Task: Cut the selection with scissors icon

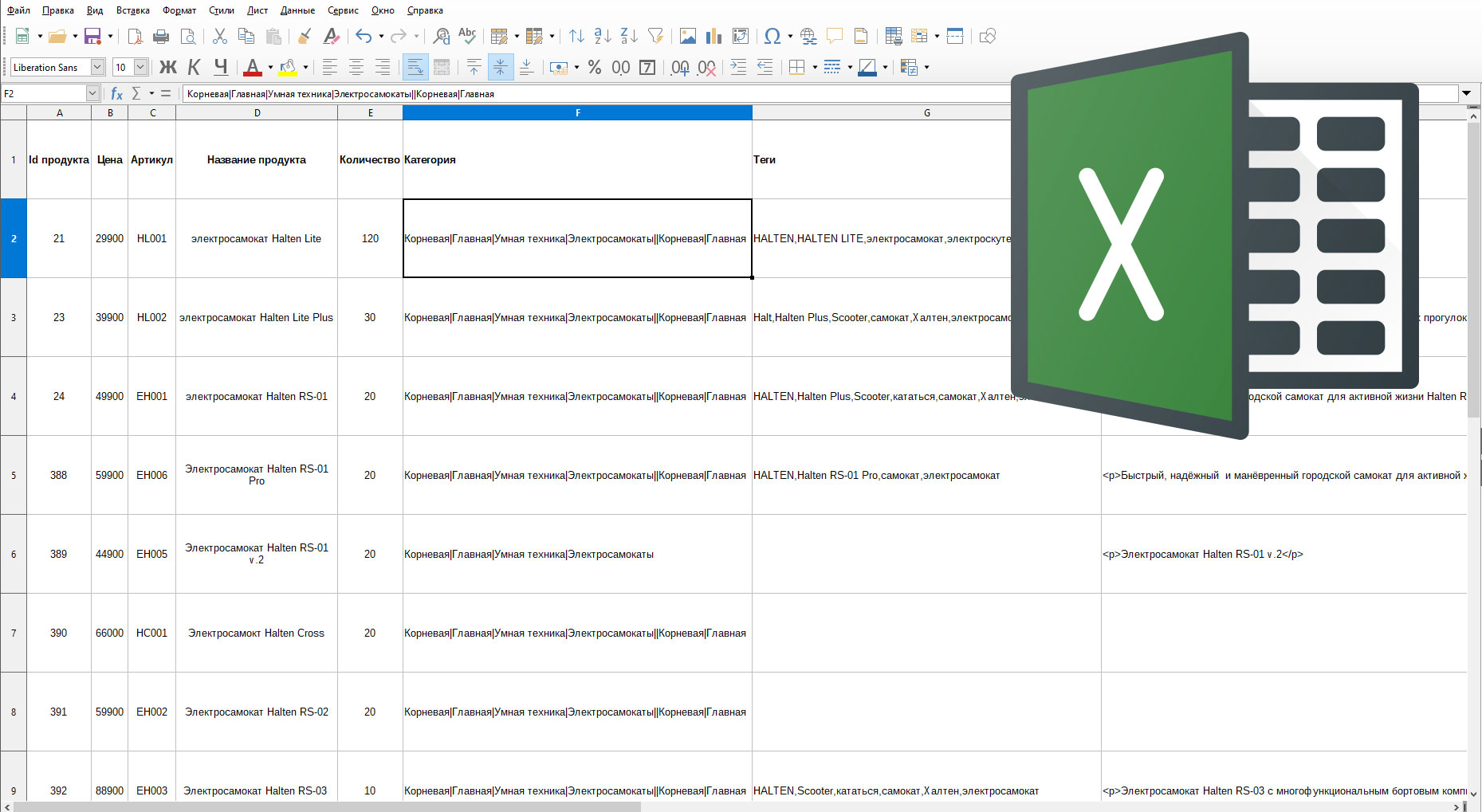Action: tap(220, 36)
